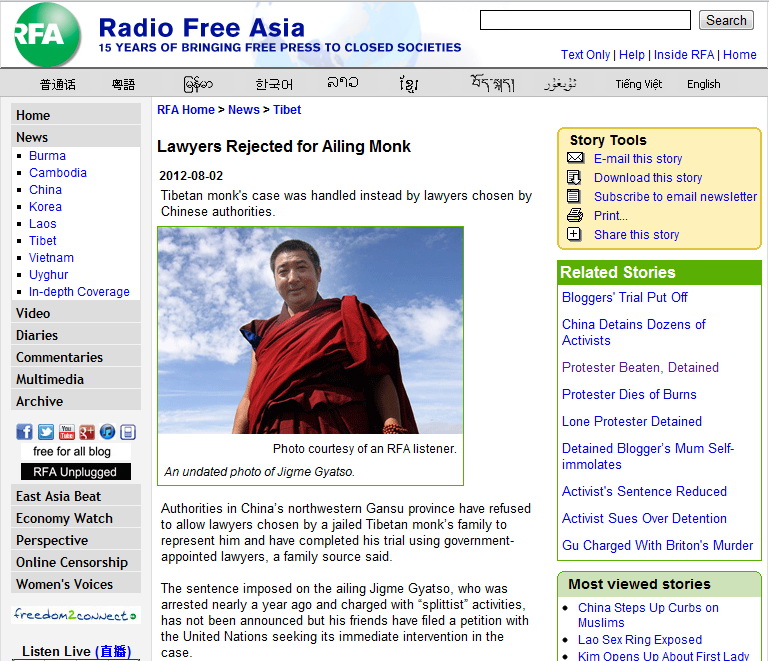Open In-depth Coverage in the sidebar
769x661 pixels.
tap(79, 292)
